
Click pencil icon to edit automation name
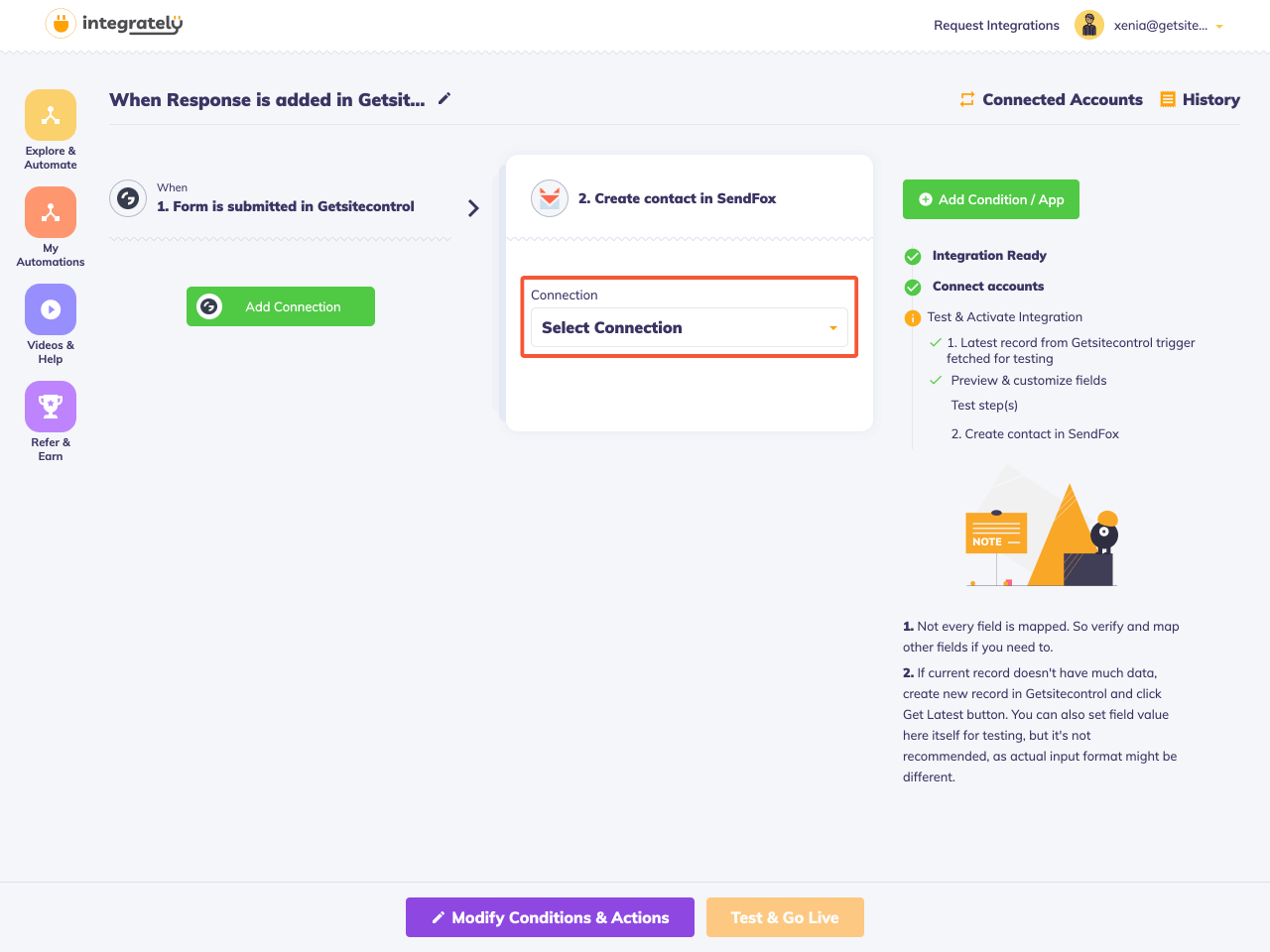(x=444, y=98)
